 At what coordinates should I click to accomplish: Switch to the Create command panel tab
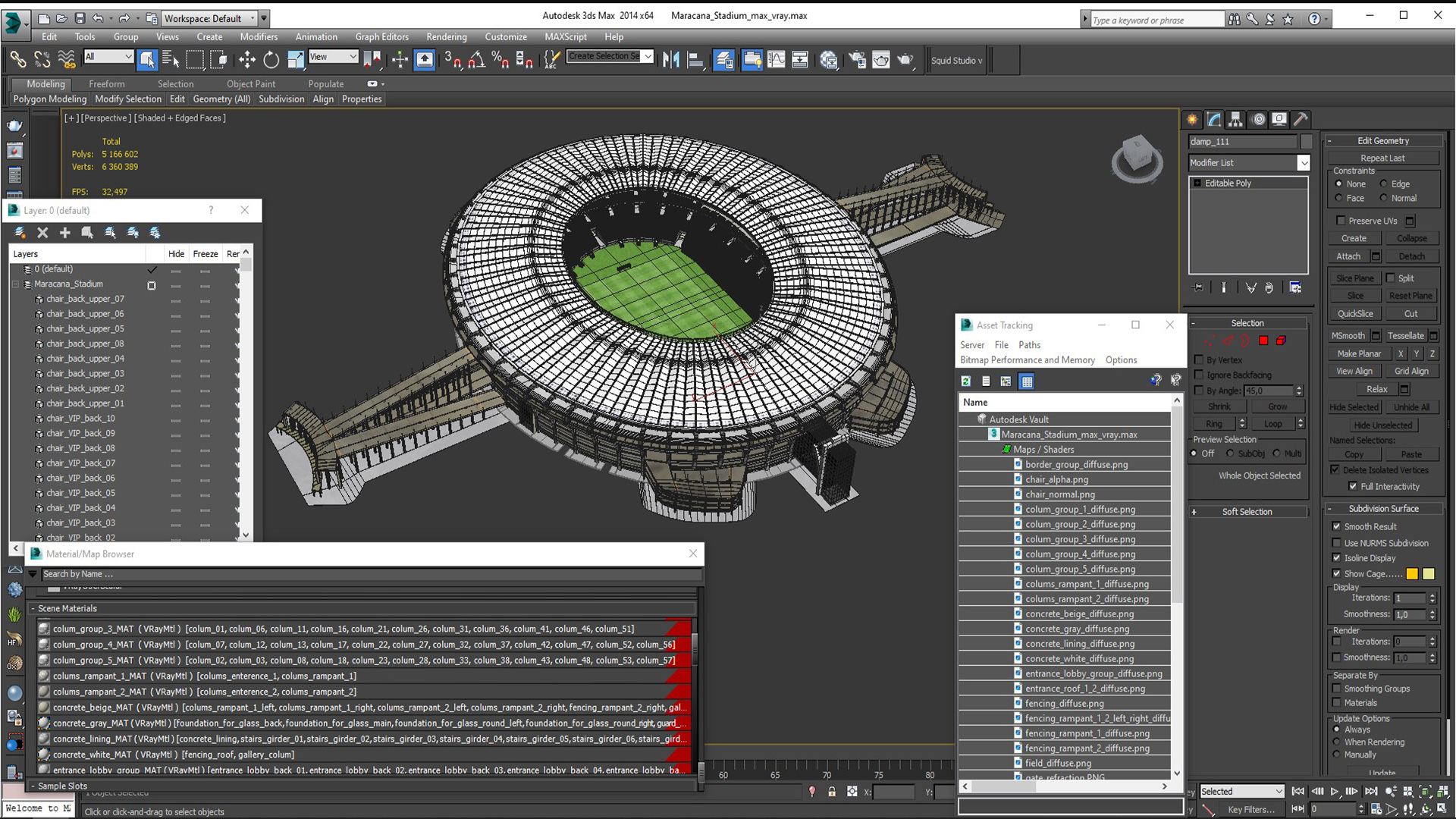click(x=1192, y=119)
